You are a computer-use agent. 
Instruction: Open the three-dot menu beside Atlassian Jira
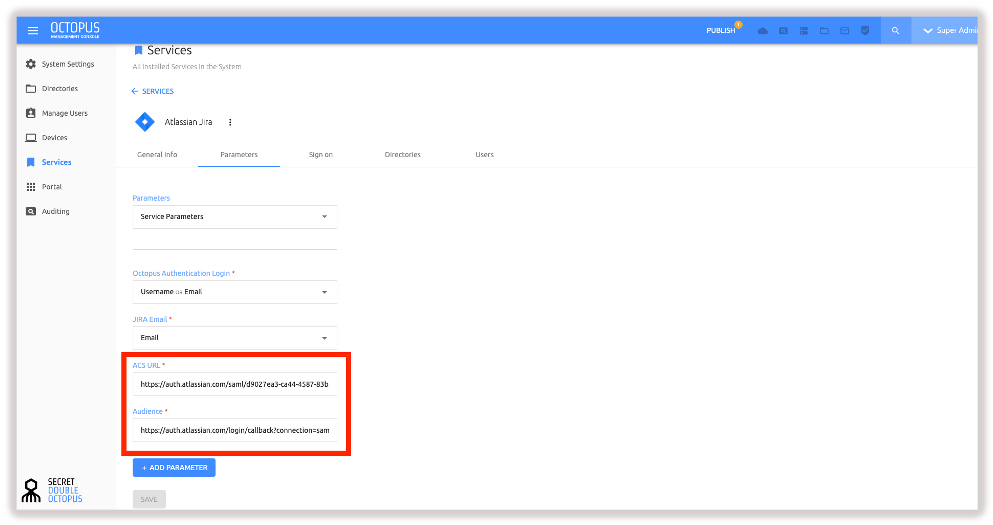[230, 122]
